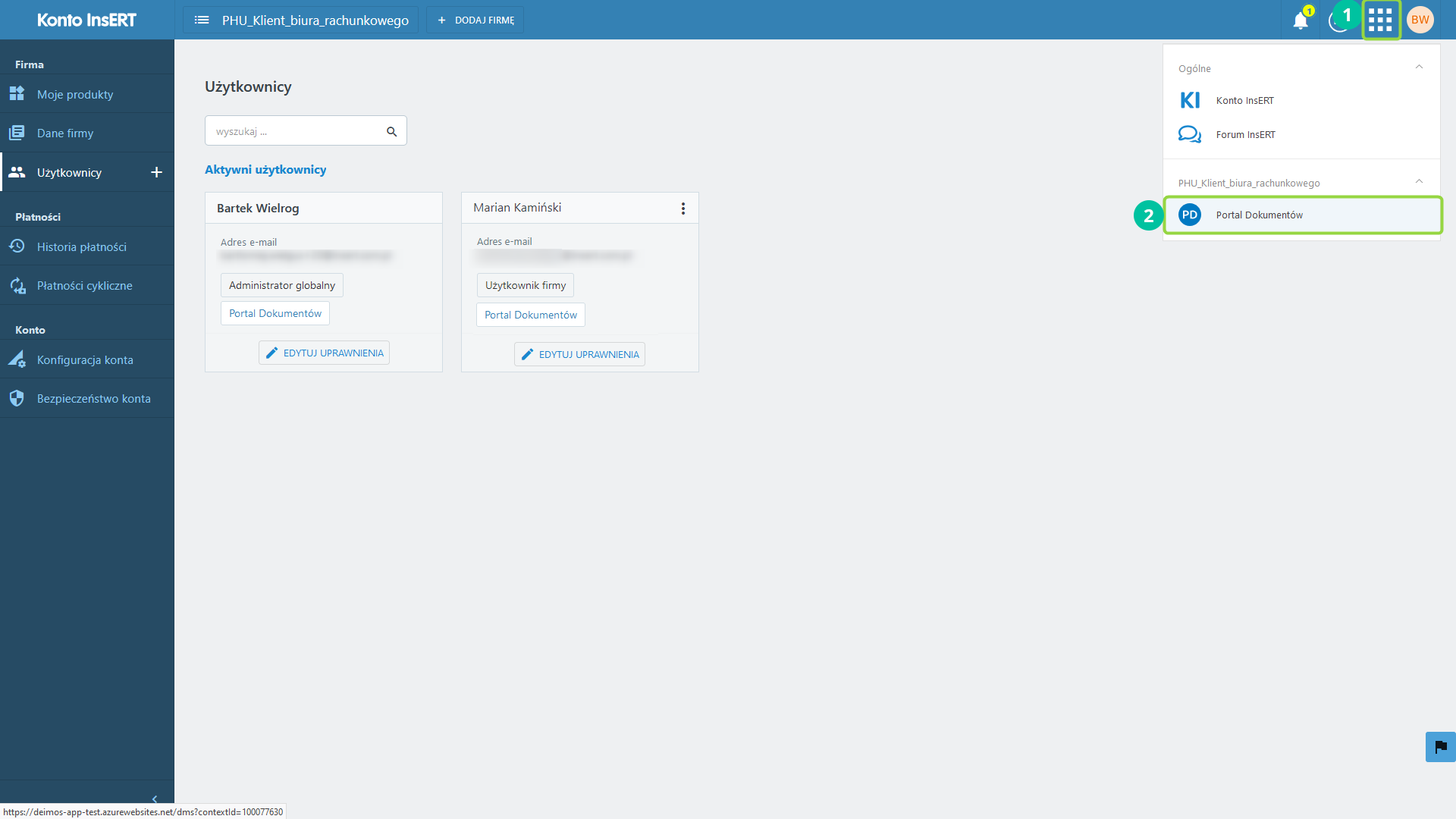The height and width of the screenshot is (819, 1456).
Task: Edit permissions for Marian Kamiński
Action: click(x=579, y=354)
